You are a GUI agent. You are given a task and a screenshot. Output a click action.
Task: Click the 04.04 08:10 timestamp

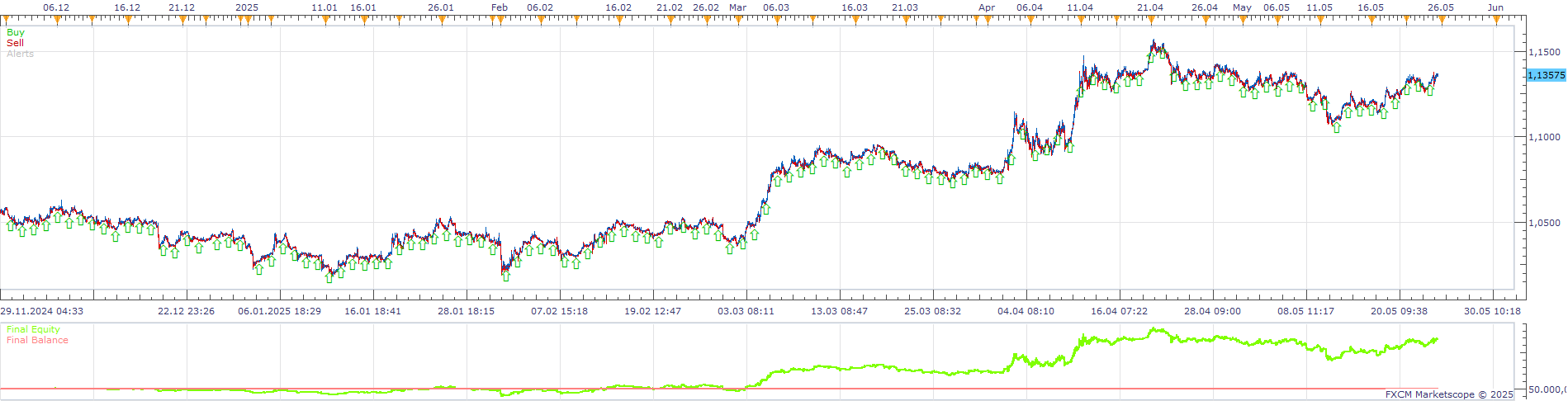(1026, 311)
